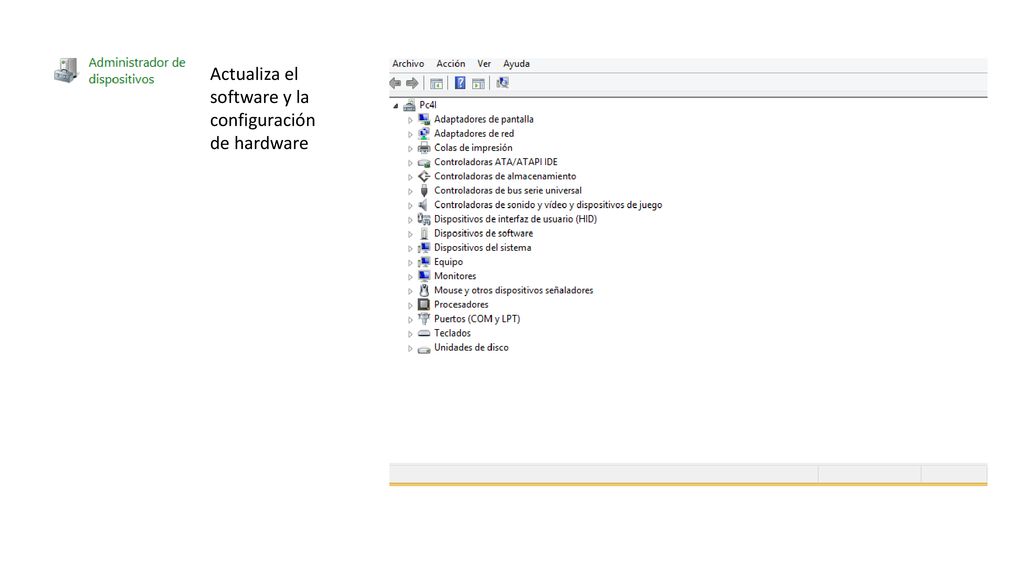Click the Back arrow in the toolbar
Image resolution: width=1024 pixels, height=576 pixels.
pos(395,83)
